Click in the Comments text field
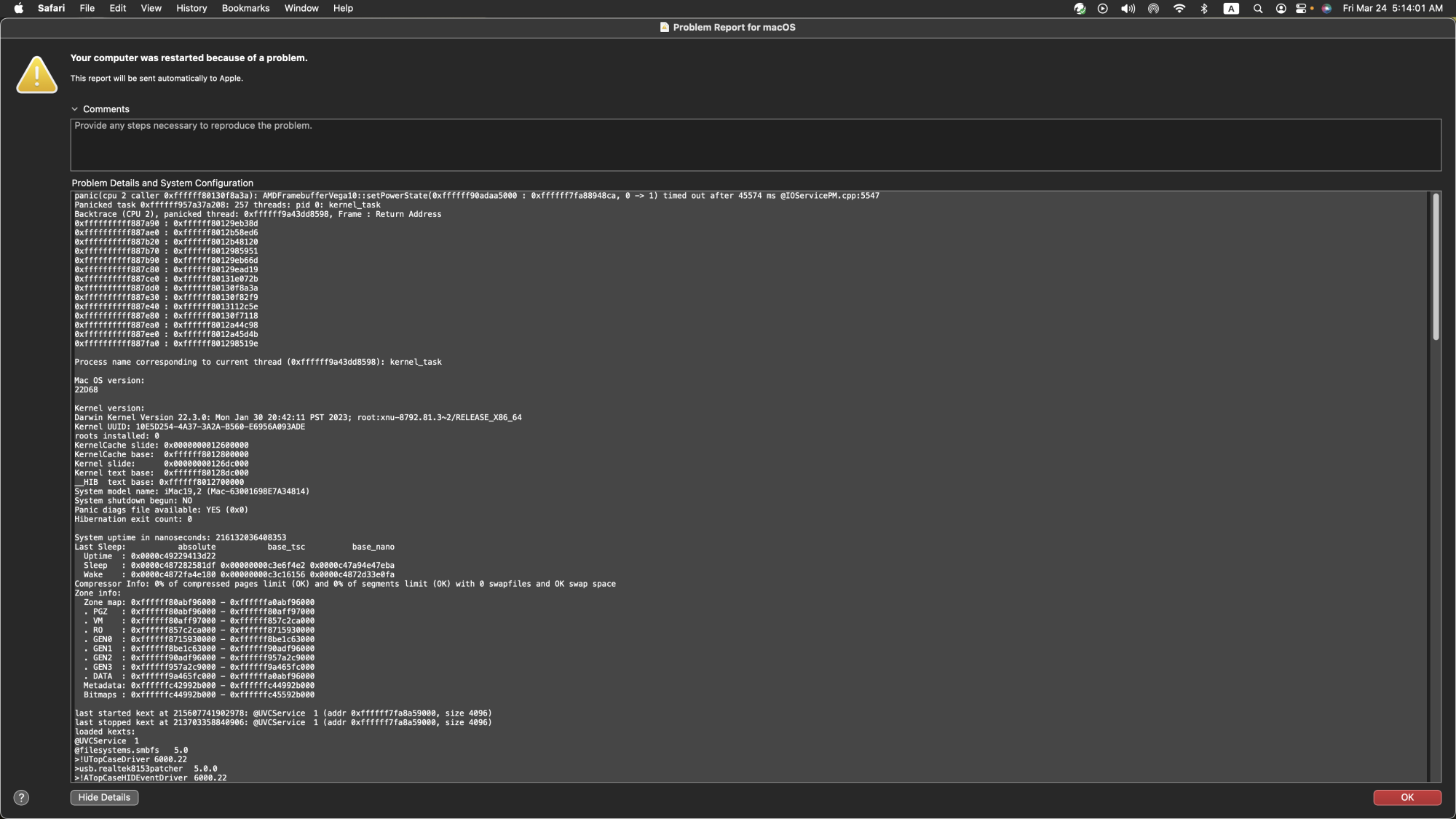Image resolution: width=1456 pixels, height=819 pixels. click(756, 145)
